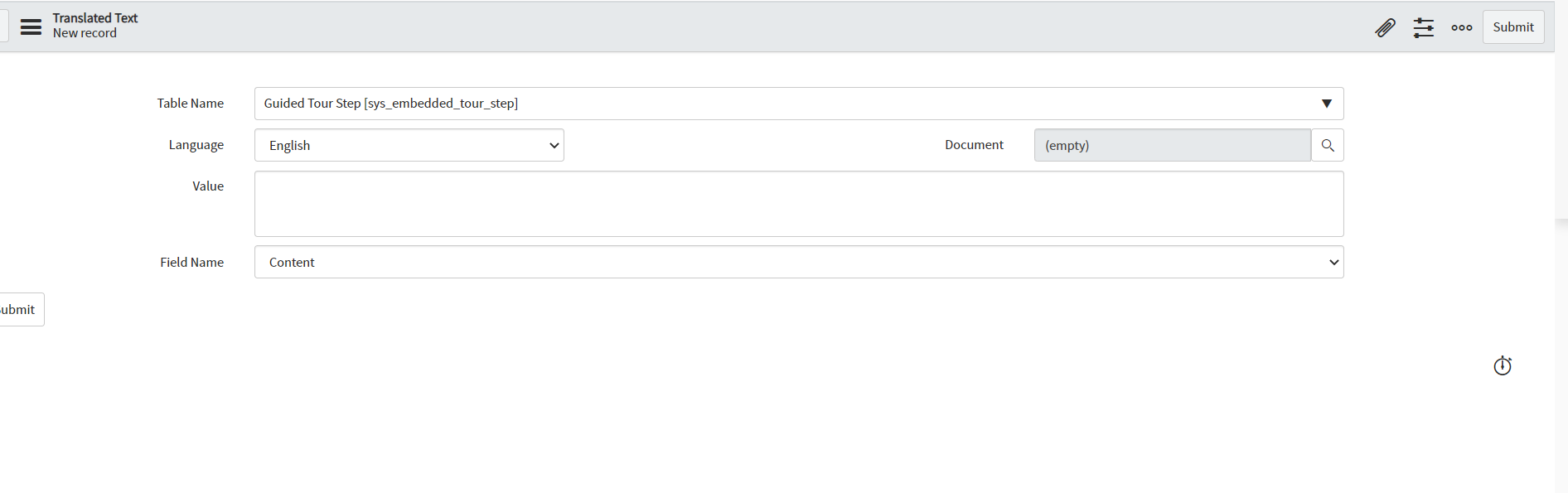Click the Value field label
The width and height of the screenshot is (1568, 493).
[208, 186]
